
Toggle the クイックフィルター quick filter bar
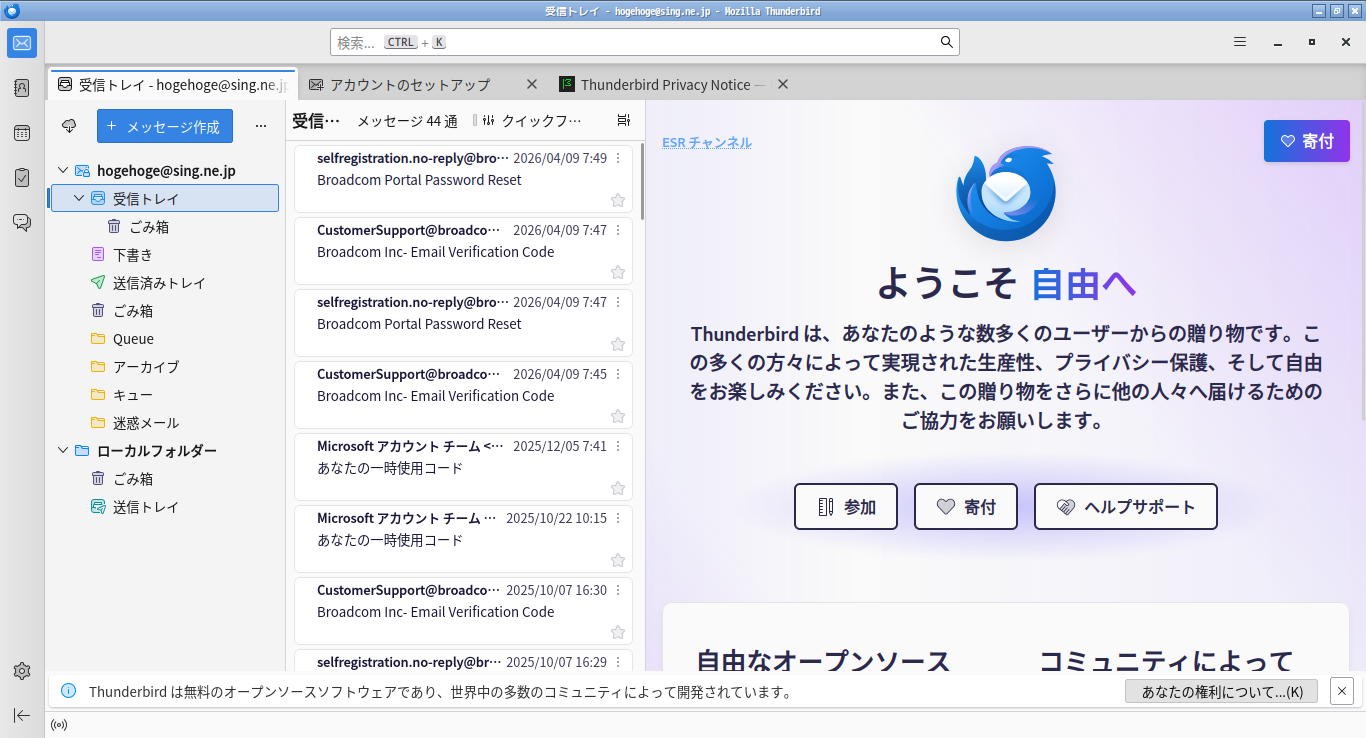(x=531, y=121)
